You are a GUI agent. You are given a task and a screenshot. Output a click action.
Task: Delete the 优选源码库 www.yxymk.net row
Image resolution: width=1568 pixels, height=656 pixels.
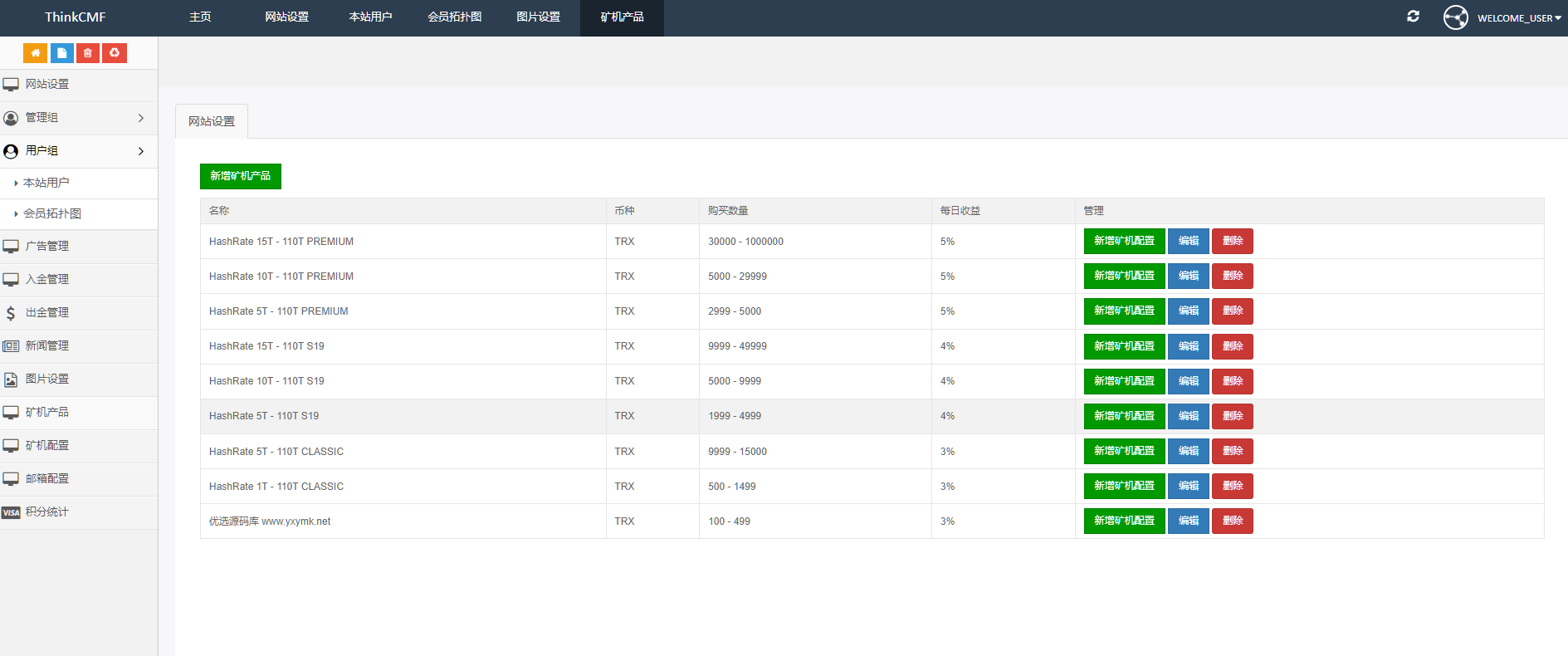pos(1233,521)
